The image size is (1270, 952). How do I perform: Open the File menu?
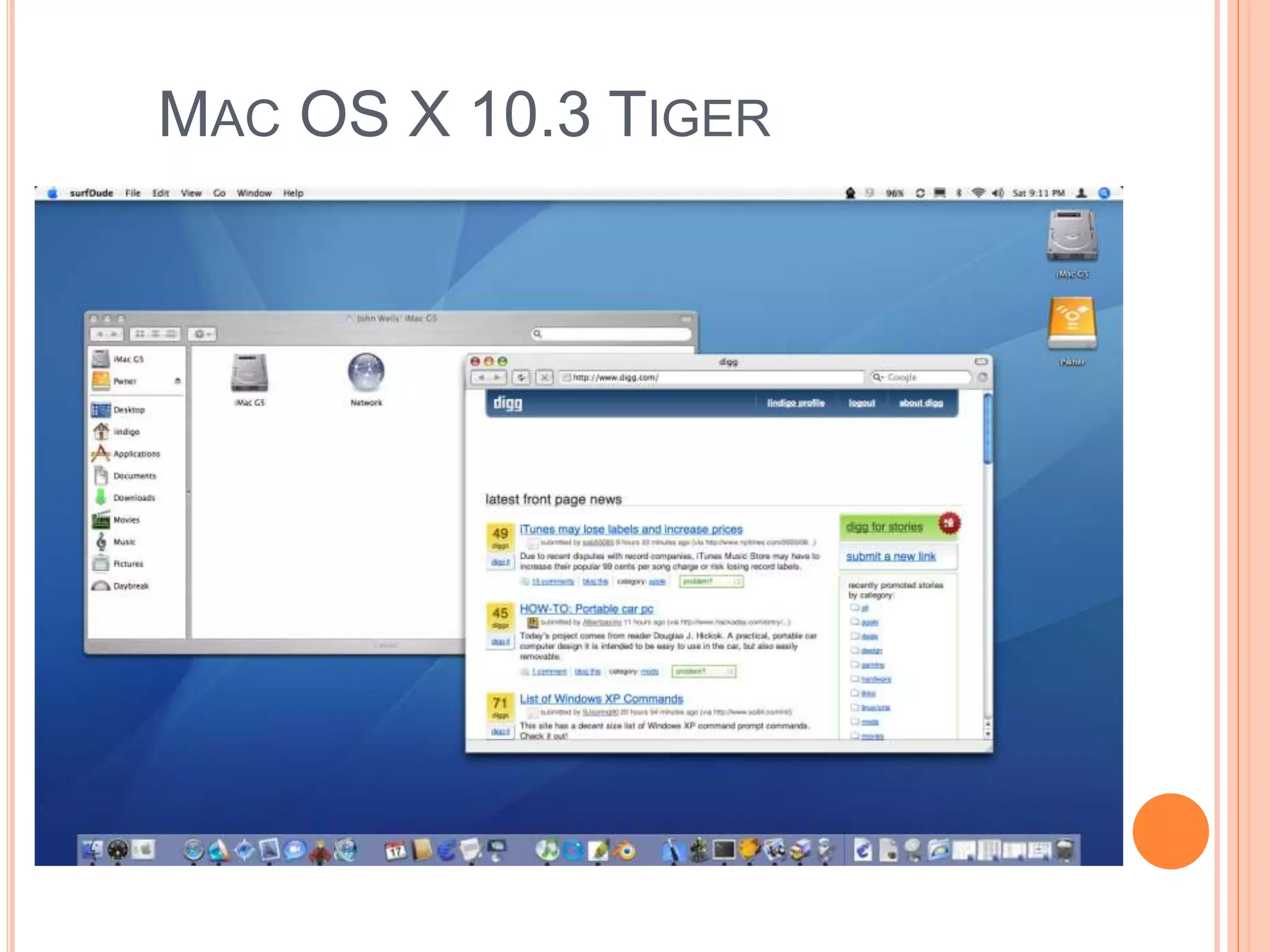point(133,193)
